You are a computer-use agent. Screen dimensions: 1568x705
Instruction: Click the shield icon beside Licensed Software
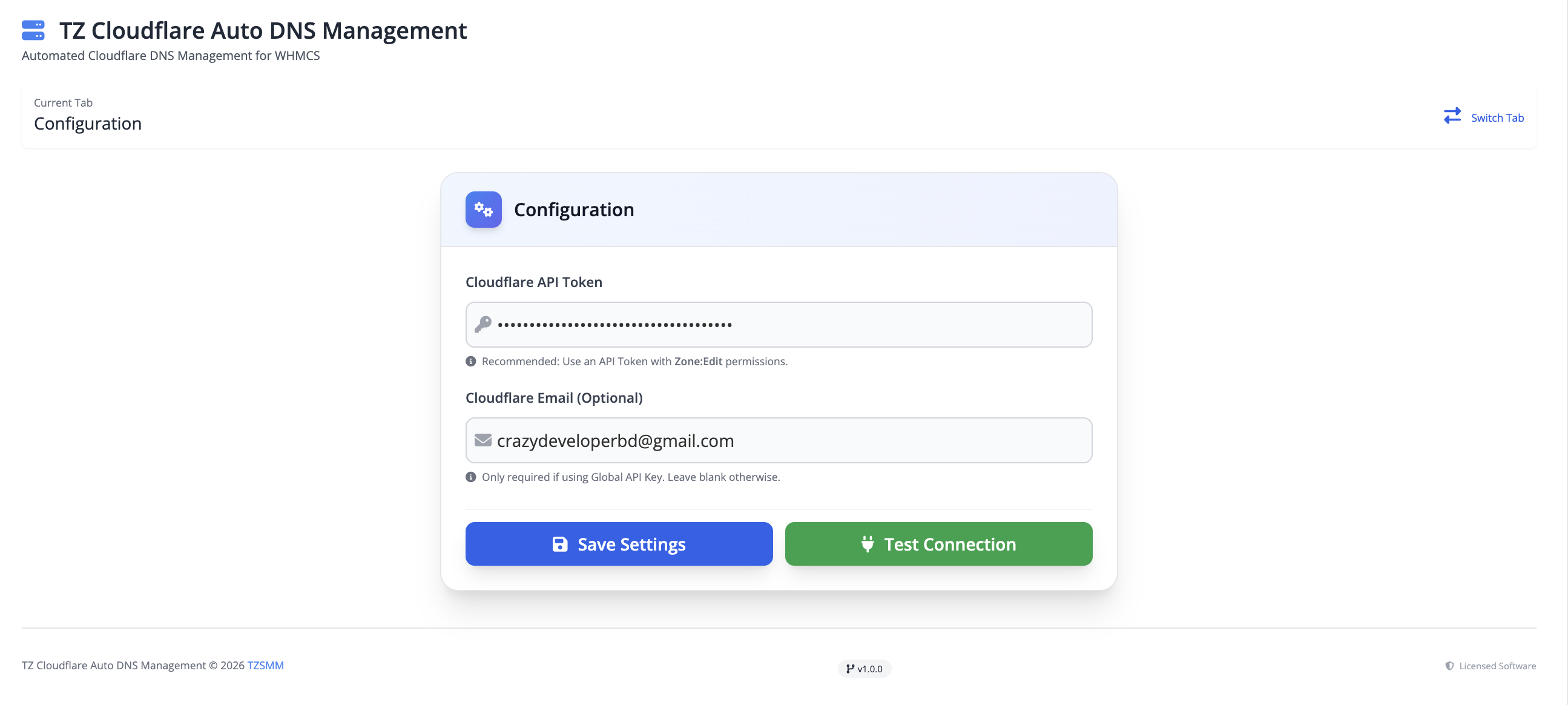pos(1451,666)
